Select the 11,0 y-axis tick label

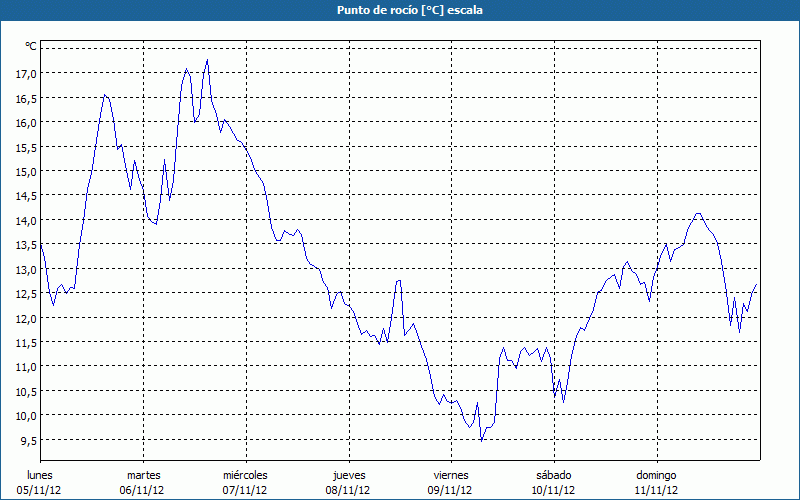25,367
